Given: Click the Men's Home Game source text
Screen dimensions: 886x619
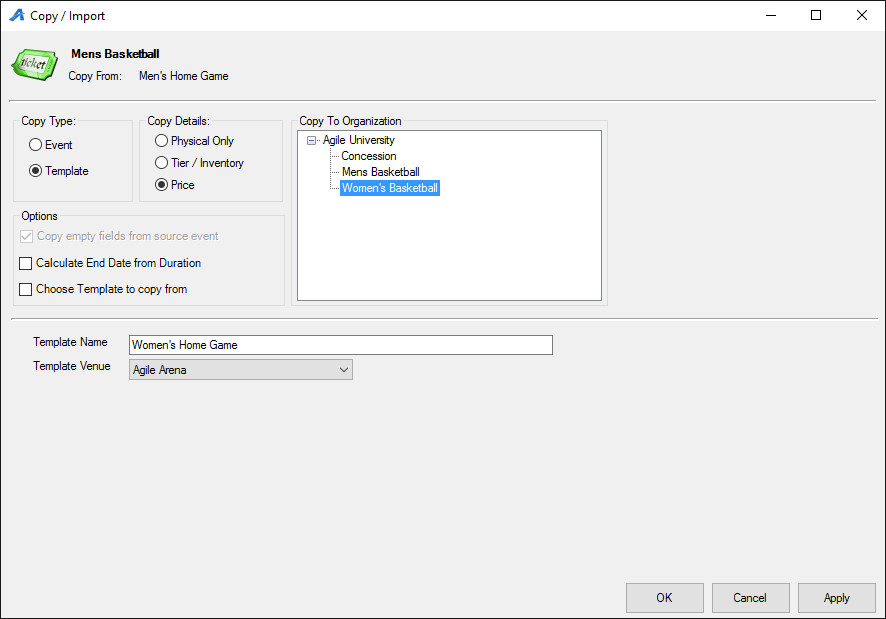Looking at the screenshot, I should click(x=184, y=76).
